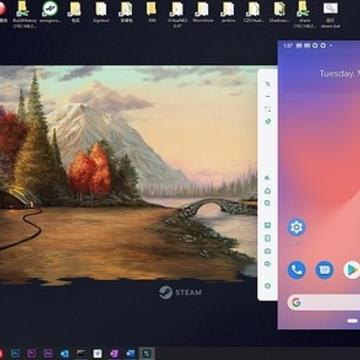360x360 pixels.
Task: Open the Settings app on the phone screen
Action: [x=296, y=227]
